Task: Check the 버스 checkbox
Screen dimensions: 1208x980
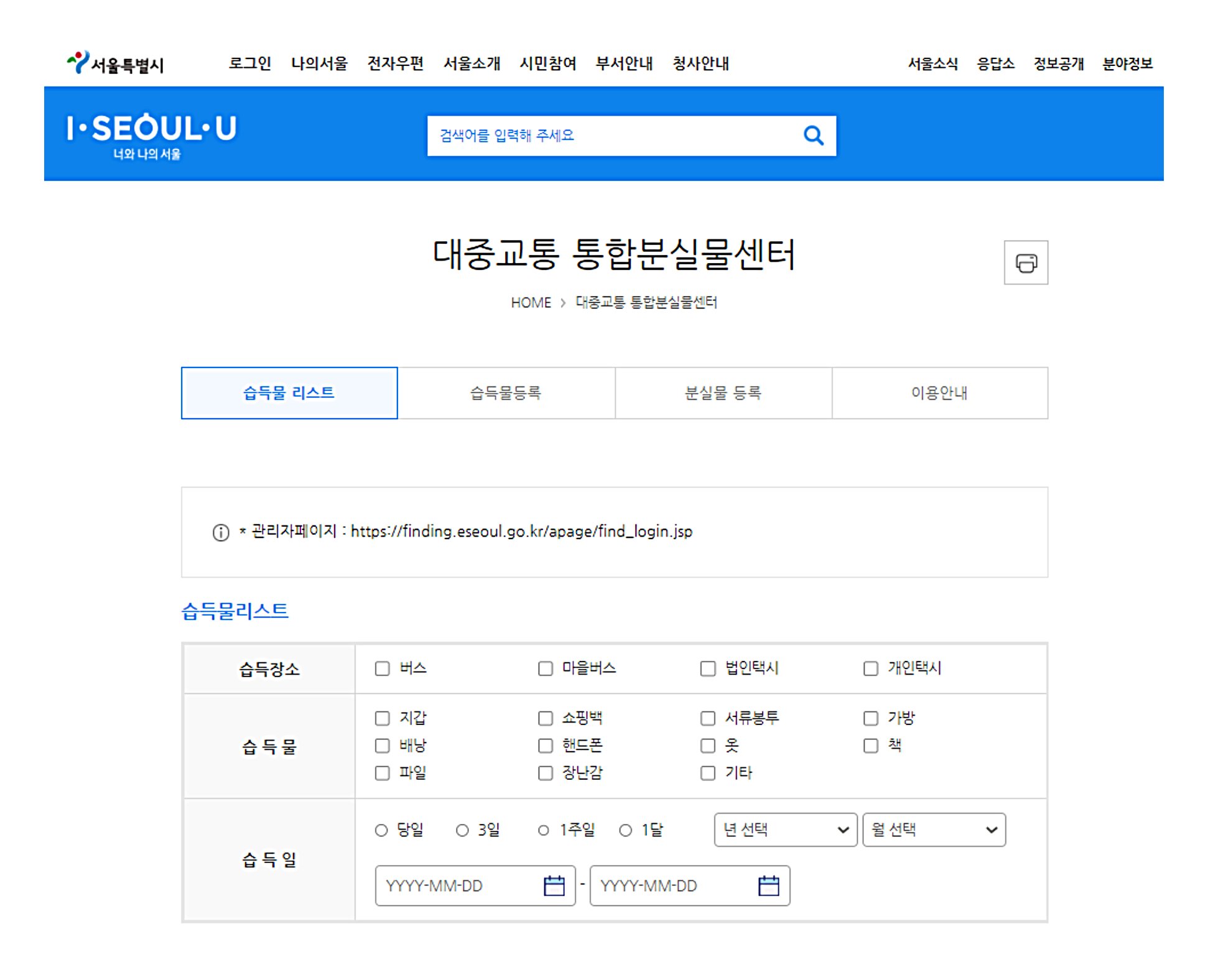Action: 383,668
